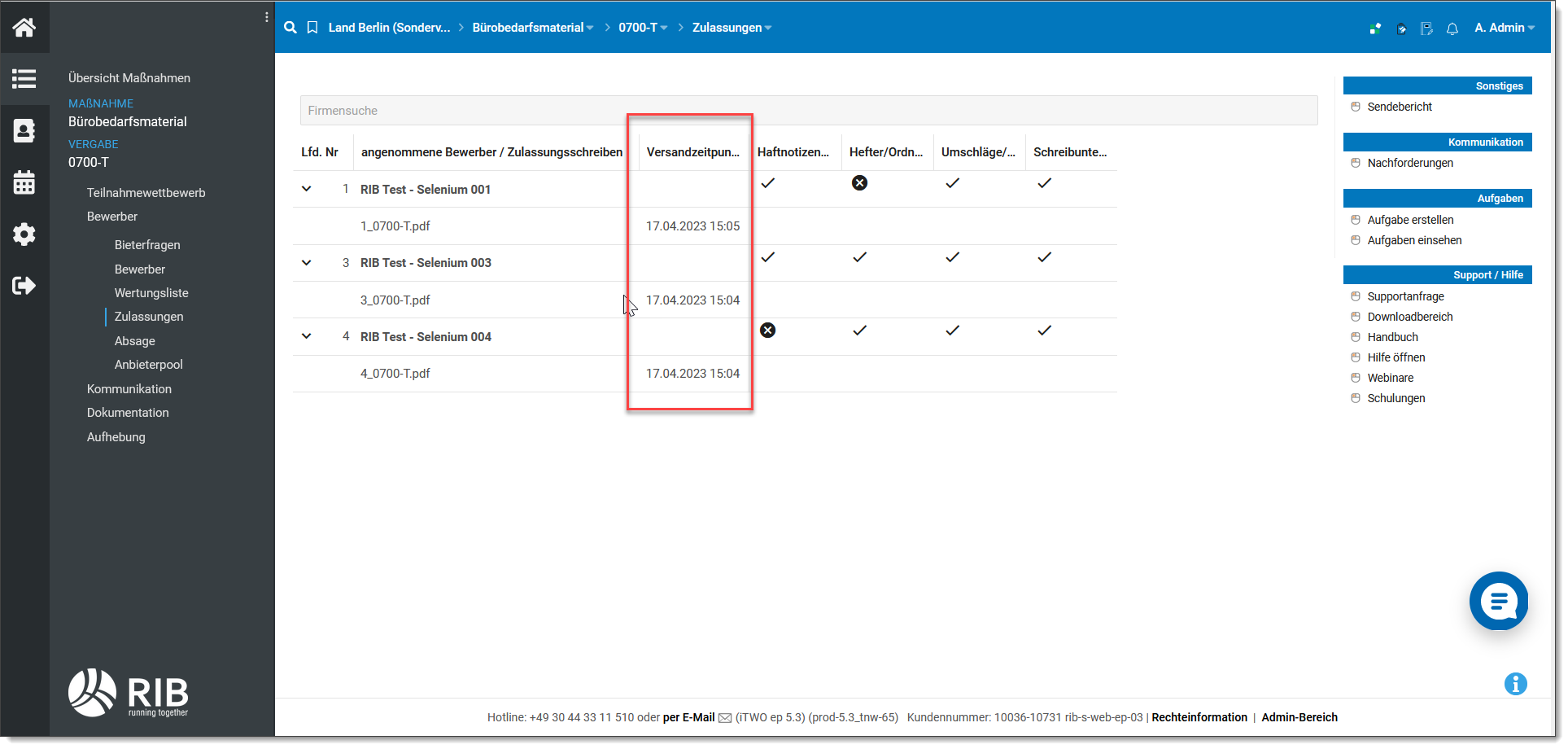Screen dimensions: 1568x749
Task: Open the chat bubble support widget
Action: coord(1498,602)
